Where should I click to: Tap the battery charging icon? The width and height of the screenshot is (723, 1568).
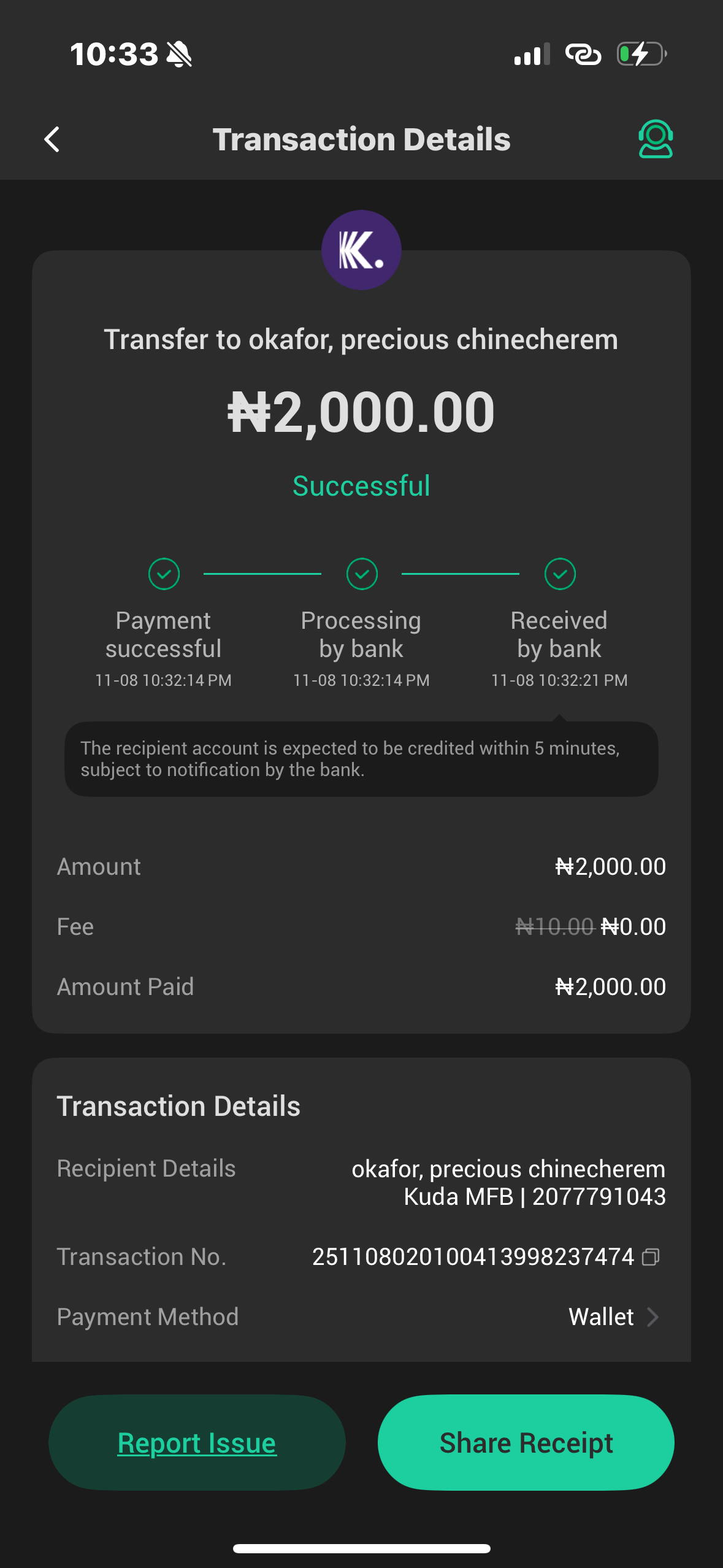click(x=641, y=54)
